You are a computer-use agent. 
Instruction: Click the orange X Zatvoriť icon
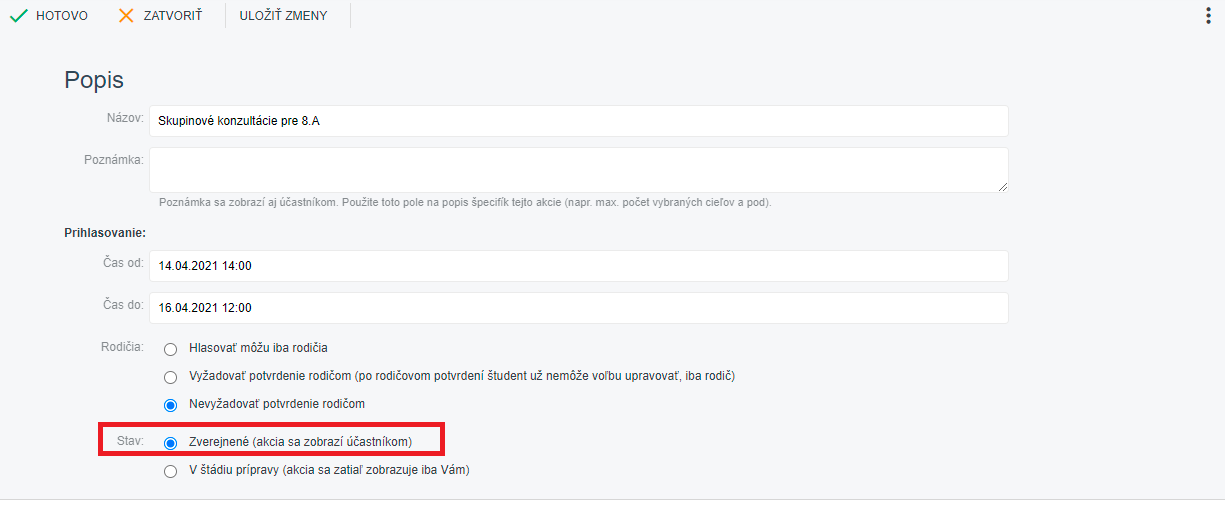[126, 16]
